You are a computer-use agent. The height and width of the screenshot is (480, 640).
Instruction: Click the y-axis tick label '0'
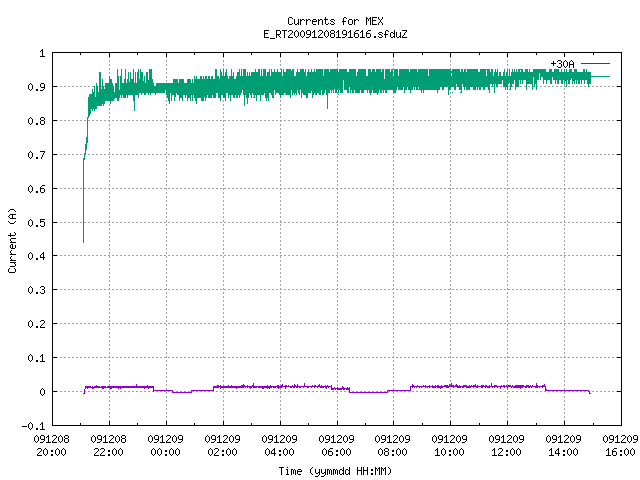[x=42, y=392]
